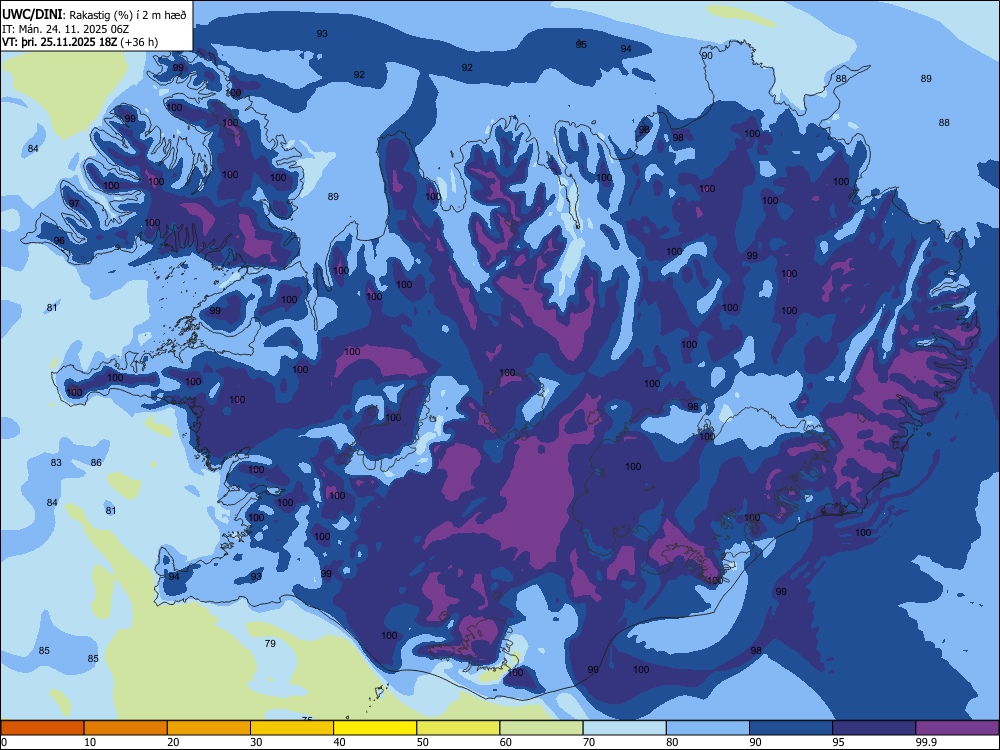
Task: Click the amber 30–40 legend color block
Action: click(x=292, y=728)
